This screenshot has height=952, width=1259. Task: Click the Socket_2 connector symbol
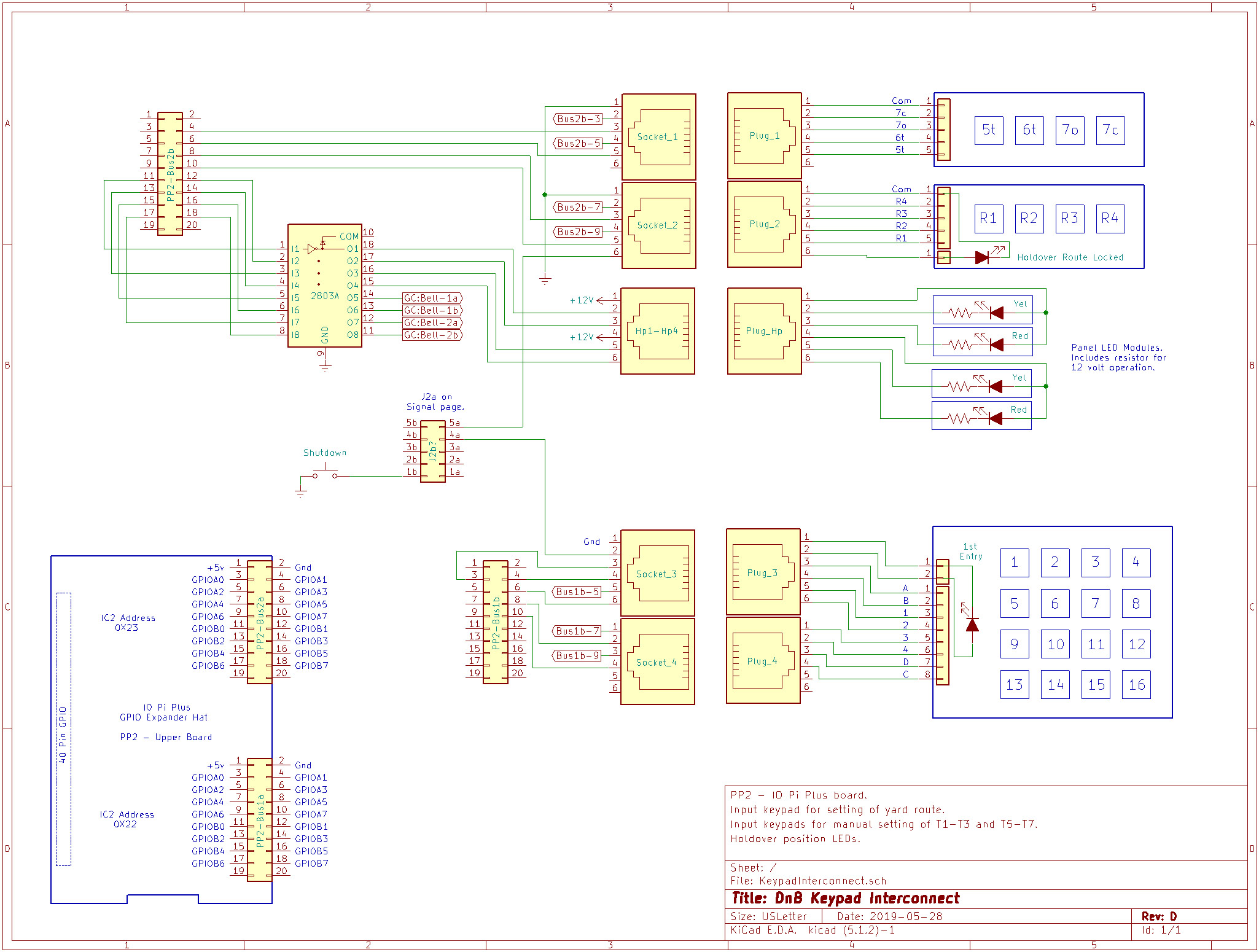658,225
